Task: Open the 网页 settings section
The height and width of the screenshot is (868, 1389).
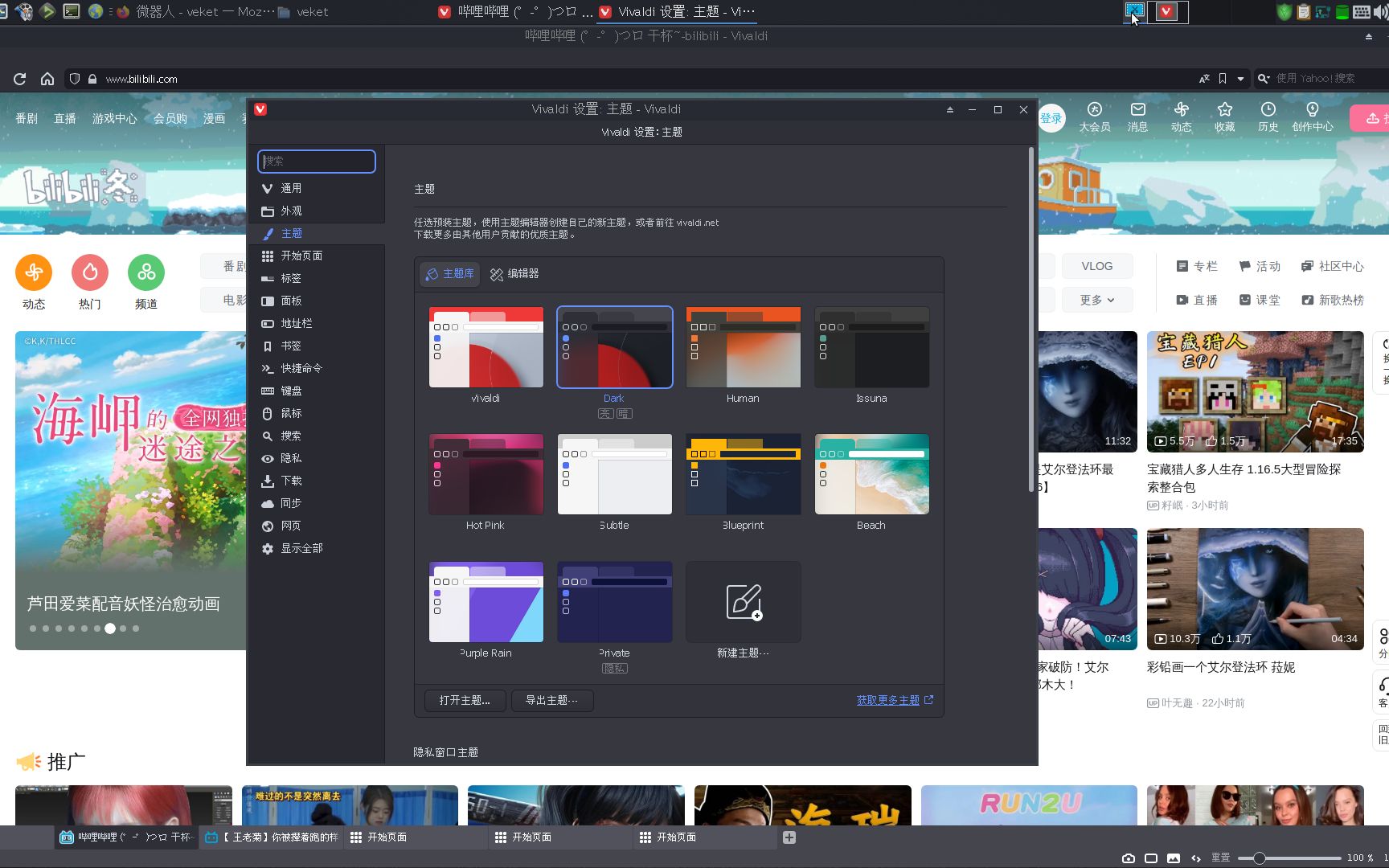Action: 317,526
